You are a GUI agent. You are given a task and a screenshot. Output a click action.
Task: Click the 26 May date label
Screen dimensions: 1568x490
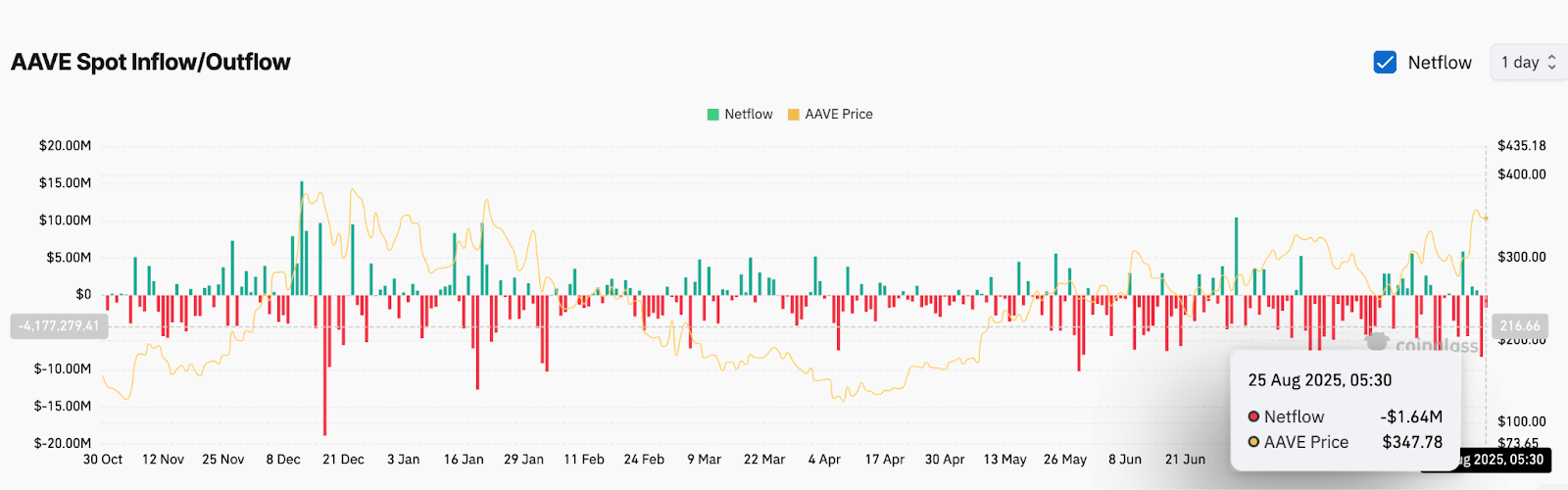pos(1065,460)
